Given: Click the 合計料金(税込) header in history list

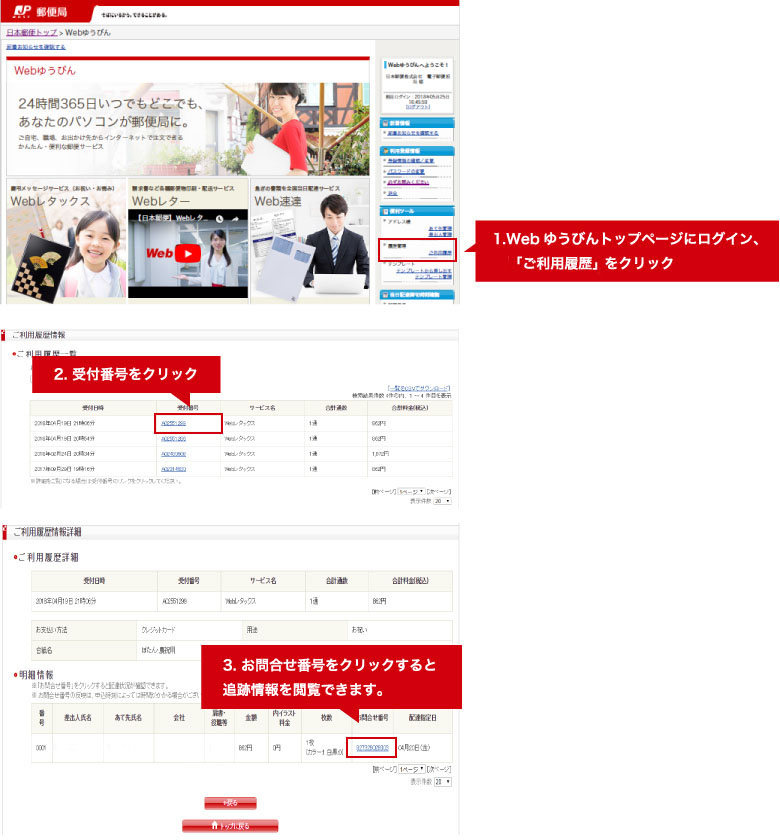Looking at the screenshot, I should [410, 408].
